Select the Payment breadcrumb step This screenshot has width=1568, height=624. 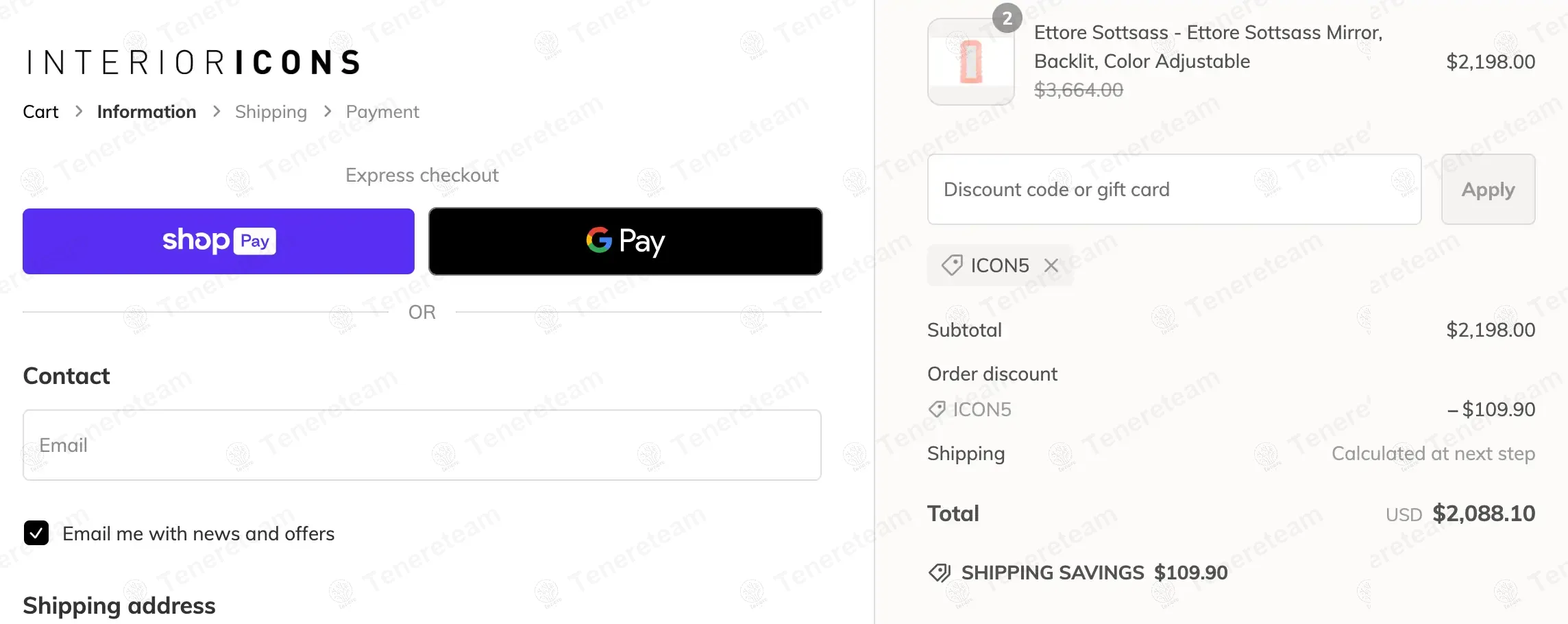click(x=382, y=112)
